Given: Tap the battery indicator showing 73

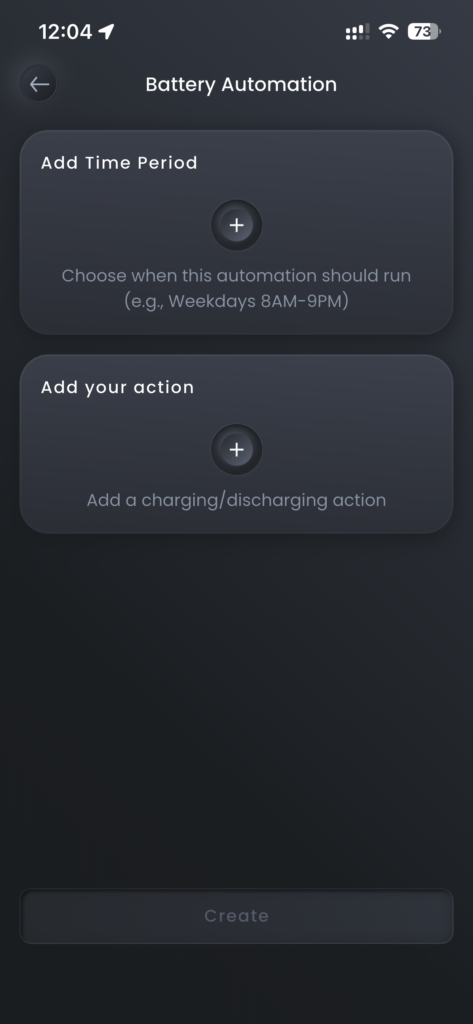Looking at the screenshot, I should pyautogui.click(x=424, y=31).
